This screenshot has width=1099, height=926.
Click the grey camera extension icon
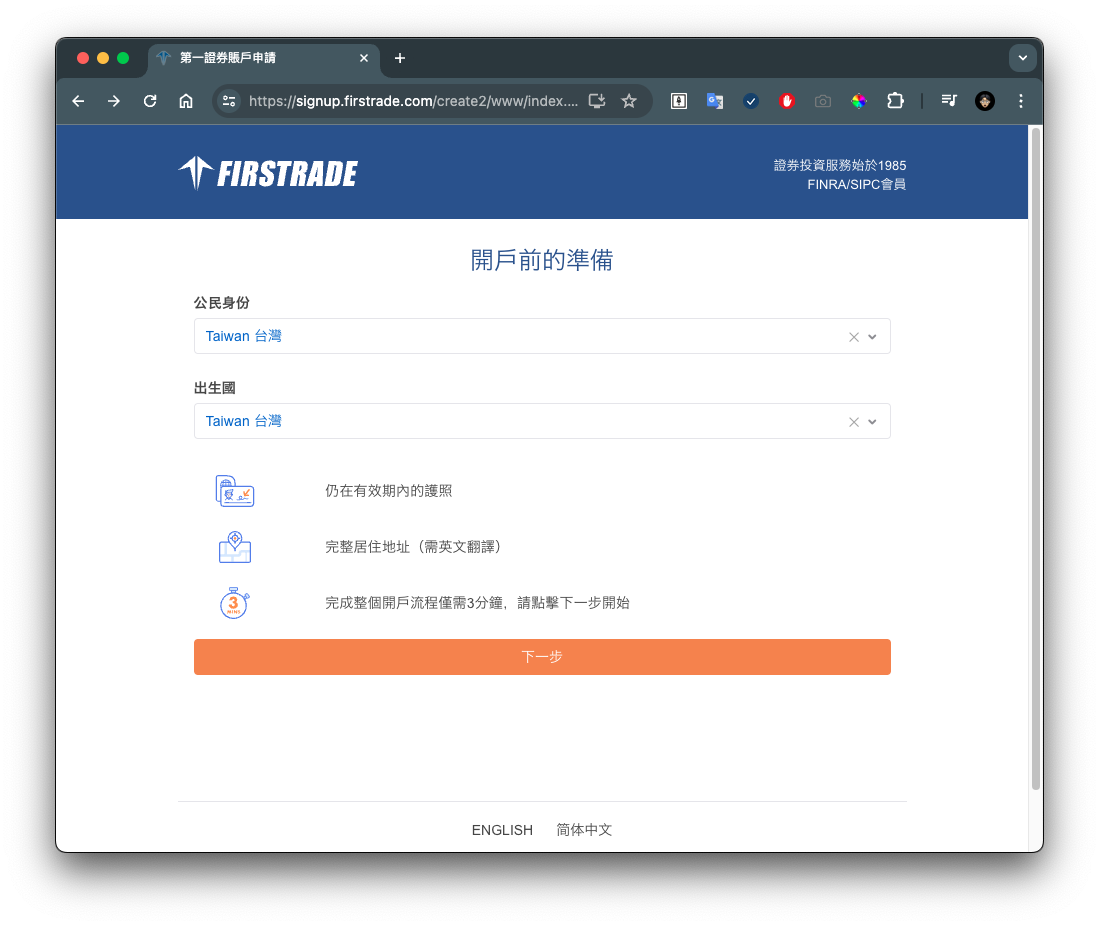pos(823,101)
